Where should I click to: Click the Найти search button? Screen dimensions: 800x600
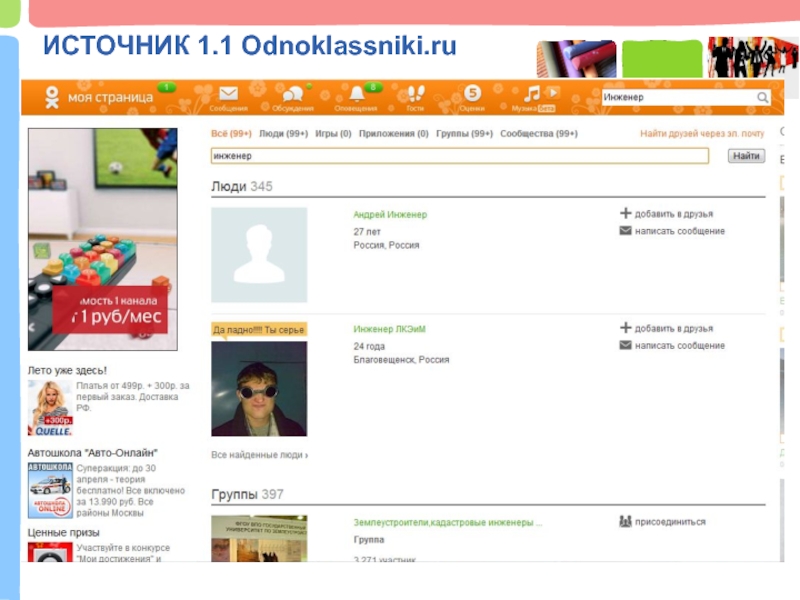coord(746,156)
